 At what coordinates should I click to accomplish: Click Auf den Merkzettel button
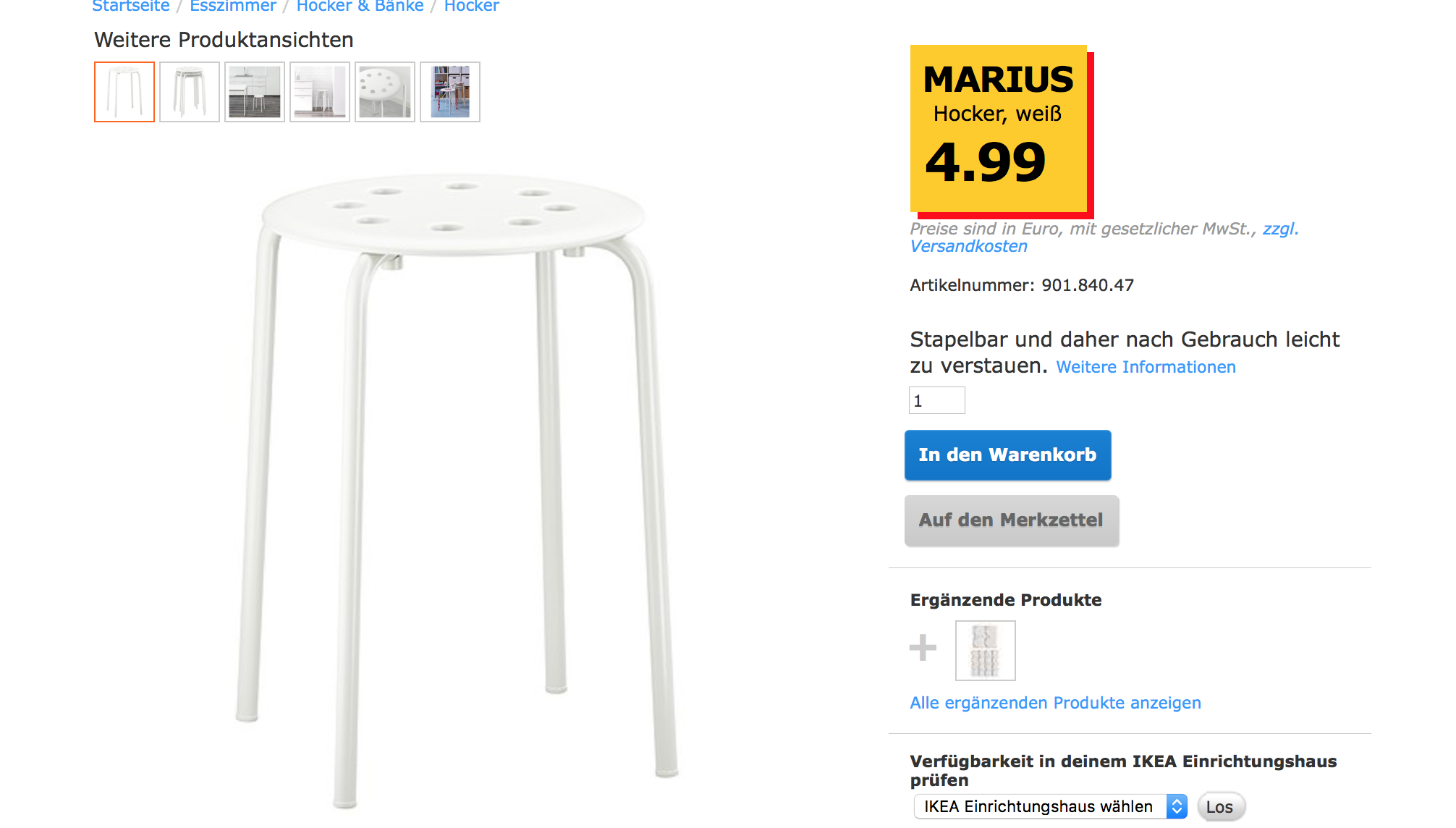1011,520
